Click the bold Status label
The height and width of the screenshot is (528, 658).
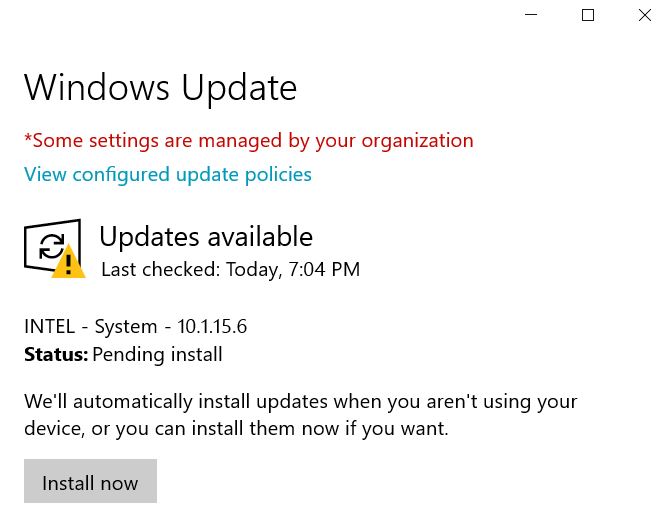point(56,355)
